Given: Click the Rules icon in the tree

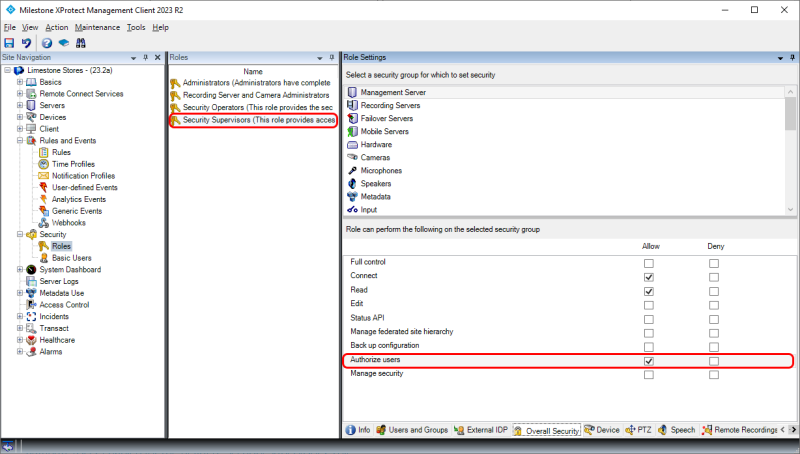Looking at the screenshot, I should click(x=44, y=153).
